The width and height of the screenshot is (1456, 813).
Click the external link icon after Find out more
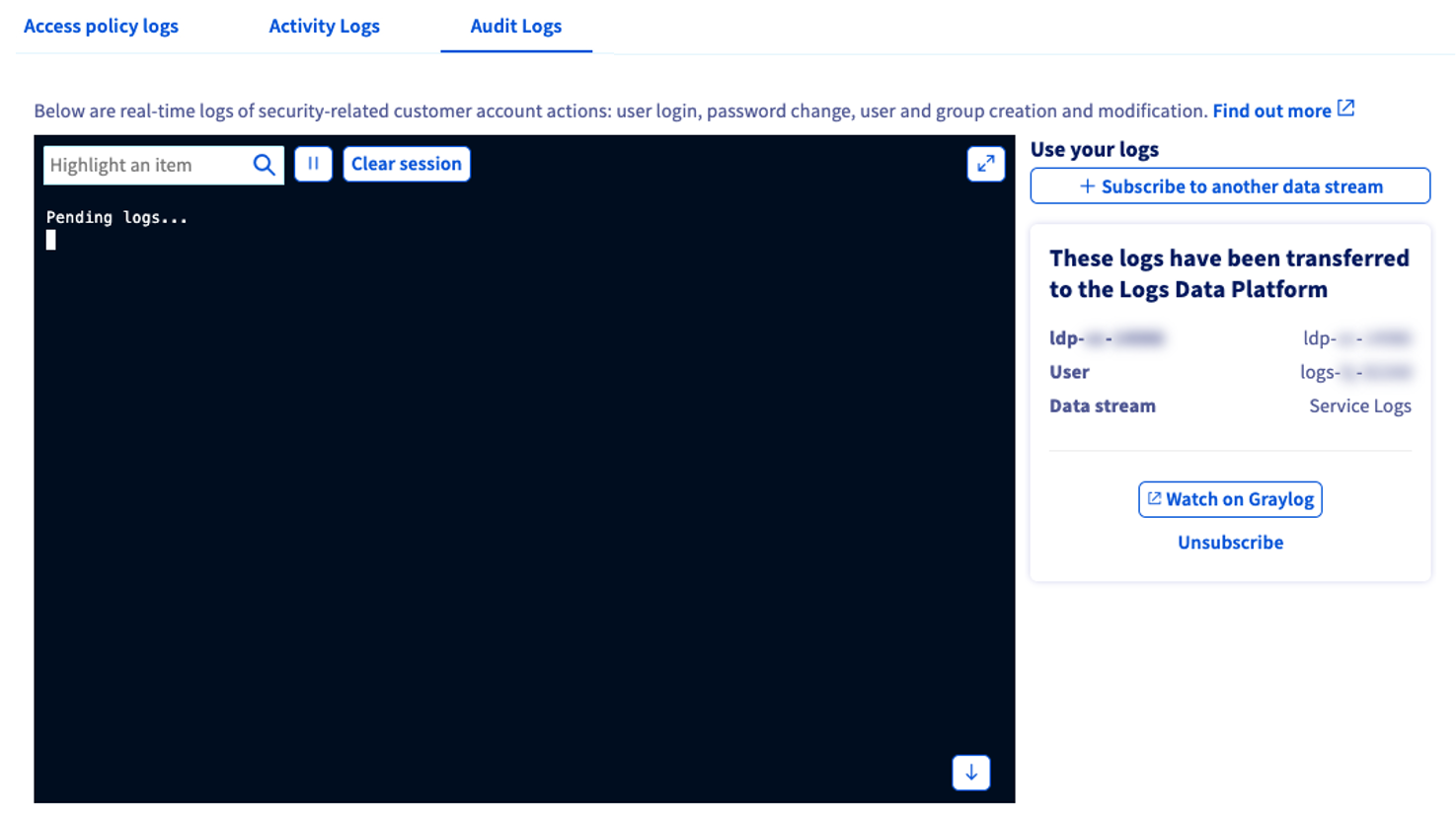point(1346,109)
